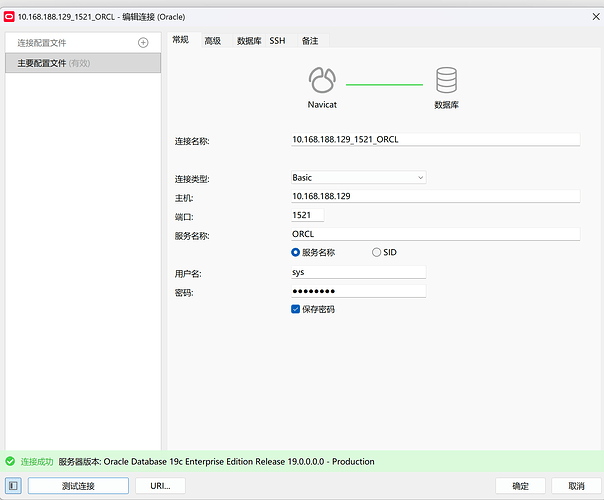Select the 服务名称 radio button
This screenshot has width=604, height=500.
coord(295,252)
